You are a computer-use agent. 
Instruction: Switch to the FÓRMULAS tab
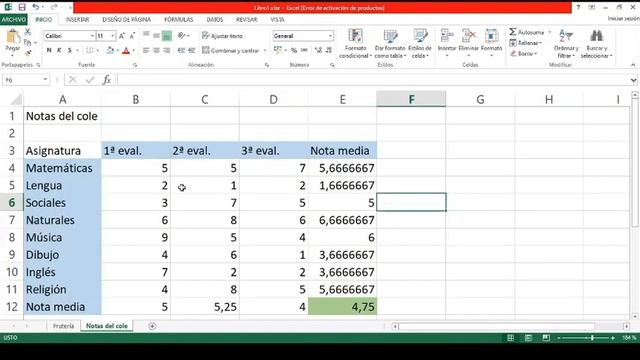[x=179, y=20]
